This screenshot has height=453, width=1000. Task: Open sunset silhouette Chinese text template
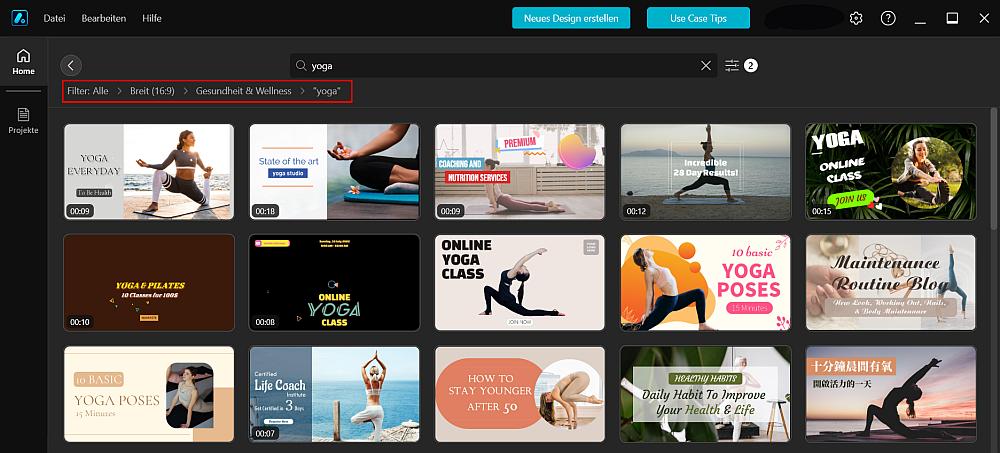point(891,394)
